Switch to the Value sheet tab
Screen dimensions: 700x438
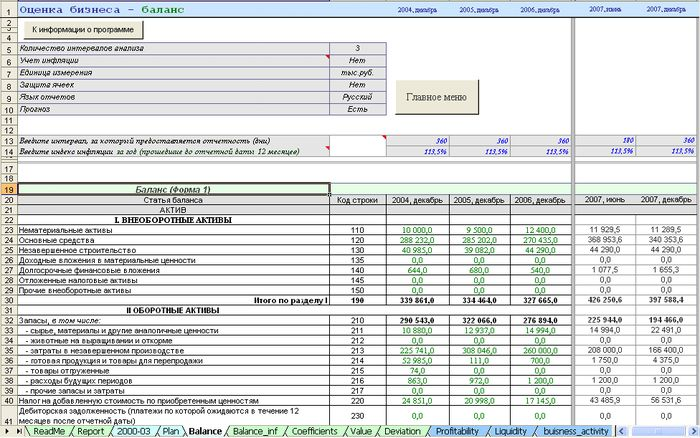[x=361, y=431]
